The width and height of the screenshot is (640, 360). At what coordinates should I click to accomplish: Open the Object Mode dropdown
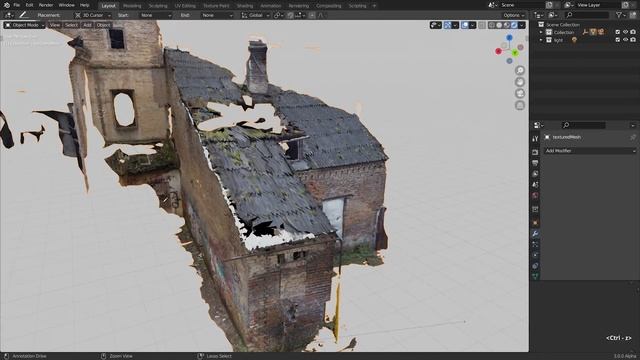24,25
